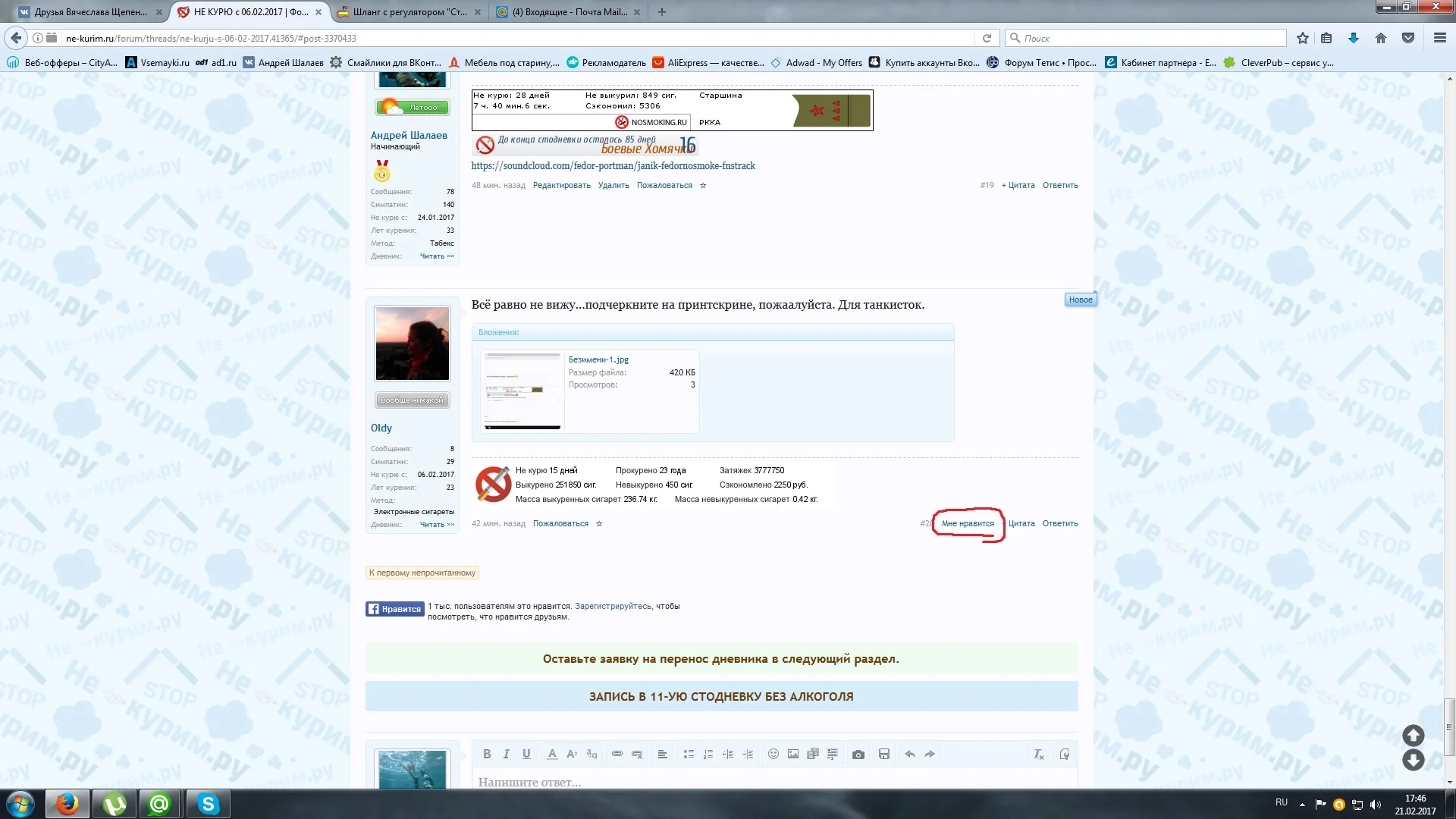The image size is (1456, 819).
Task: Open the font size dropdown
Action: tap(572, 754)
